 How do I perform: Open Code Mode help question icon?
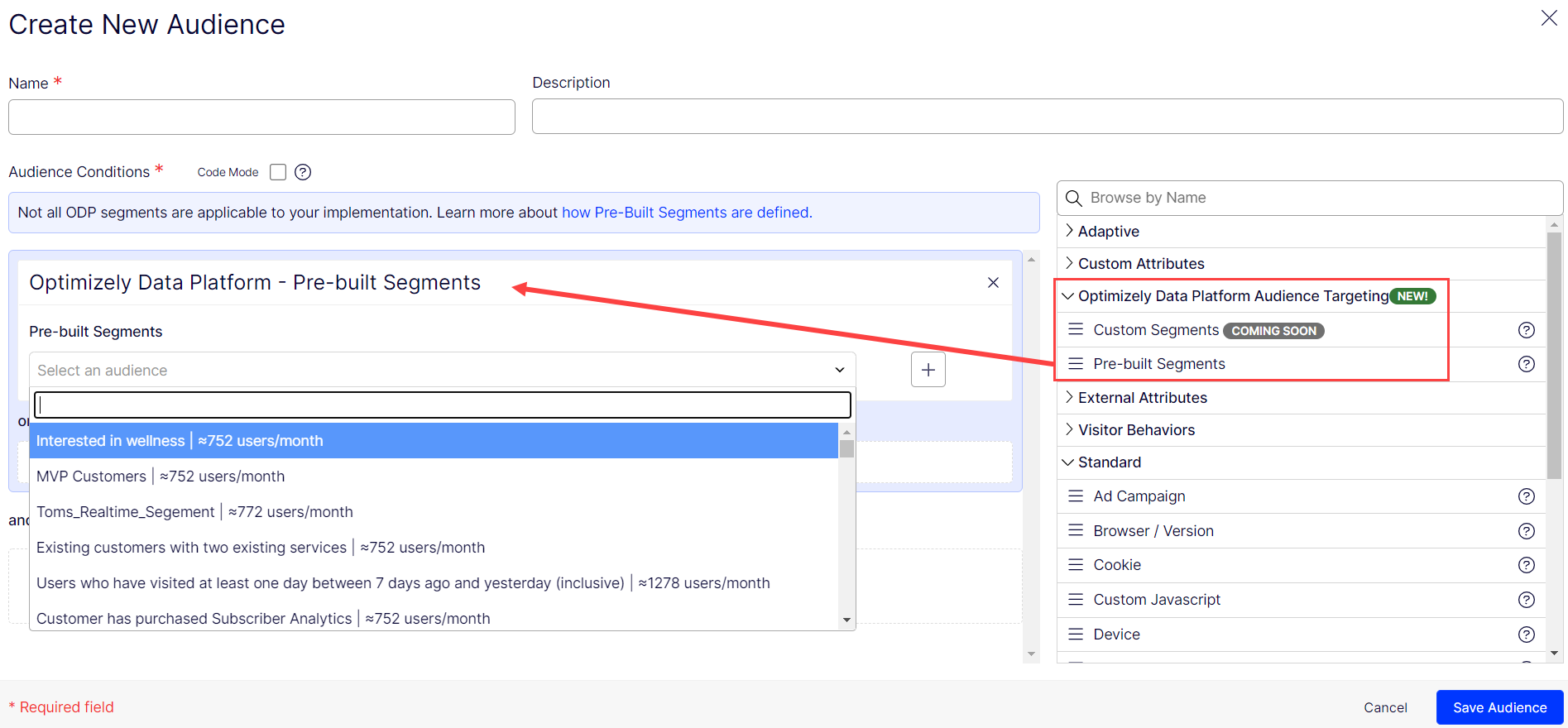coord(303,172)
